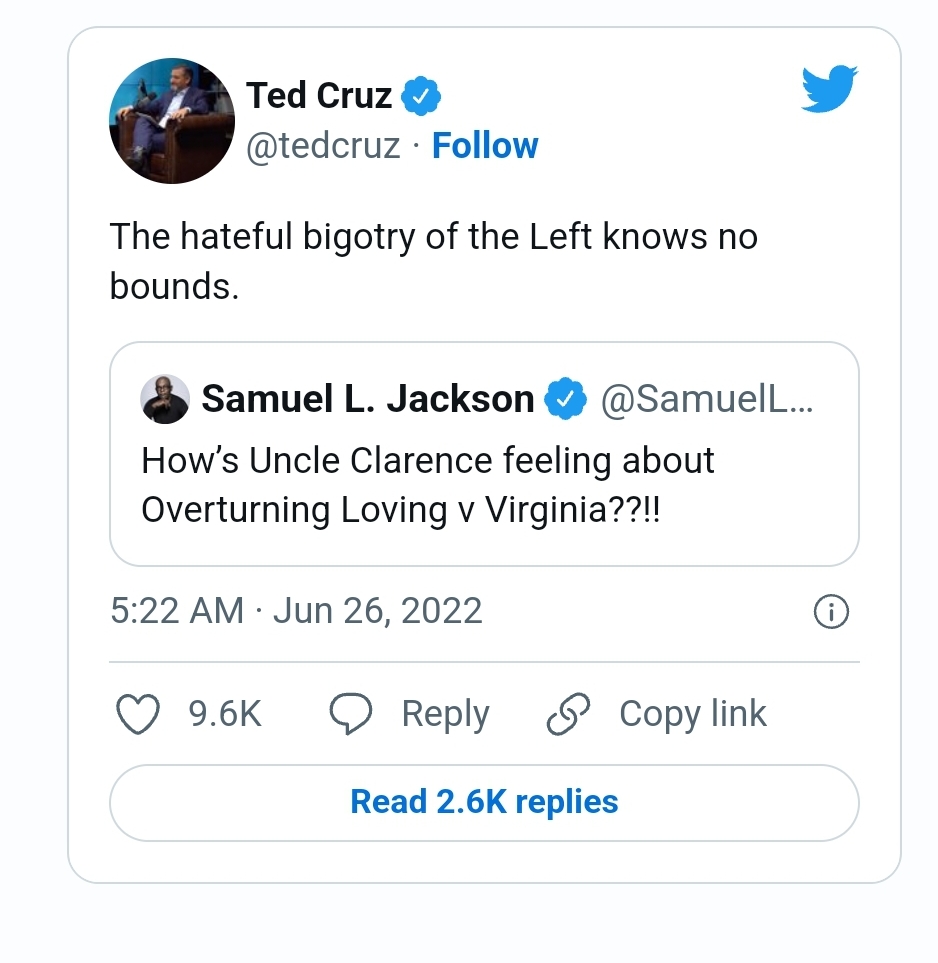Click the chain icon beside Copy link
This screenshot has height=963, width=938.
click(569, 714)
